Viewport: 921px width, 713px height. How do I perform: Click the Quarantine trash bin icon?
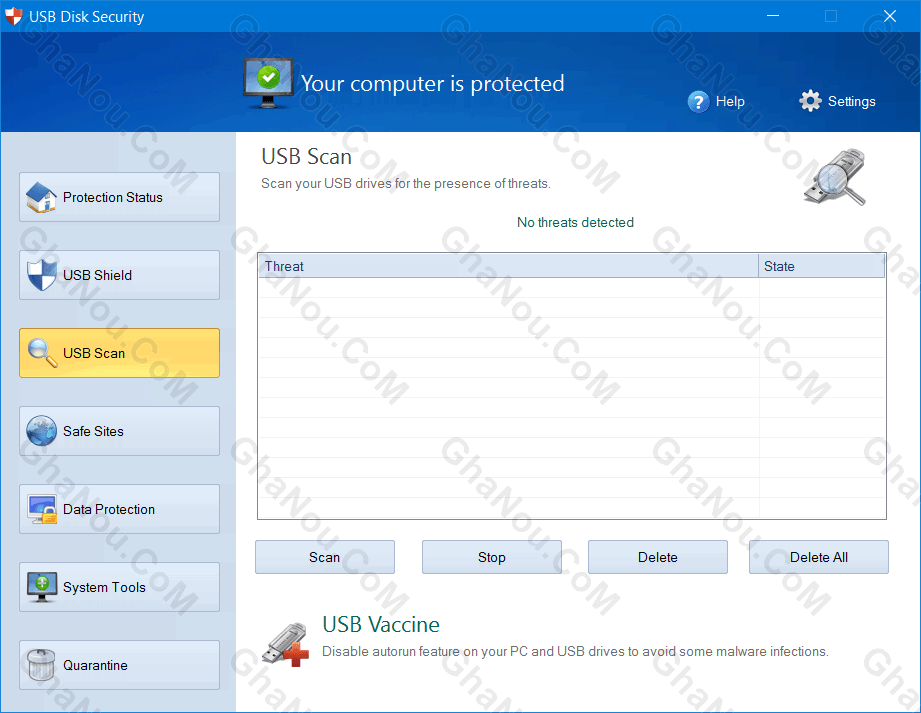pos(41,665)
